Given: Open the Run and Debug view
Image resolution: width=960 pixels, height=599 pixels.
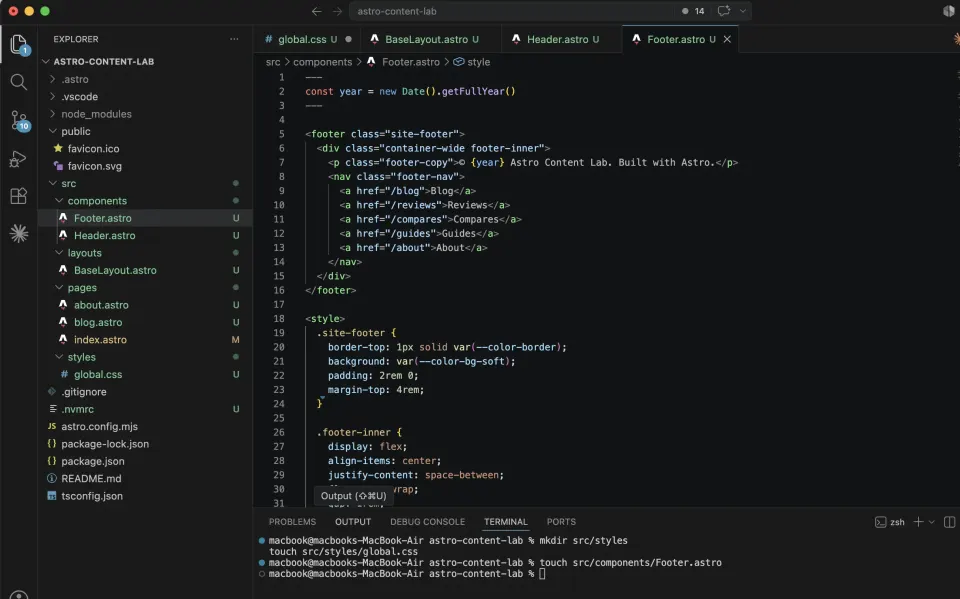Looking at the screenshot, I should pos(18,159).
